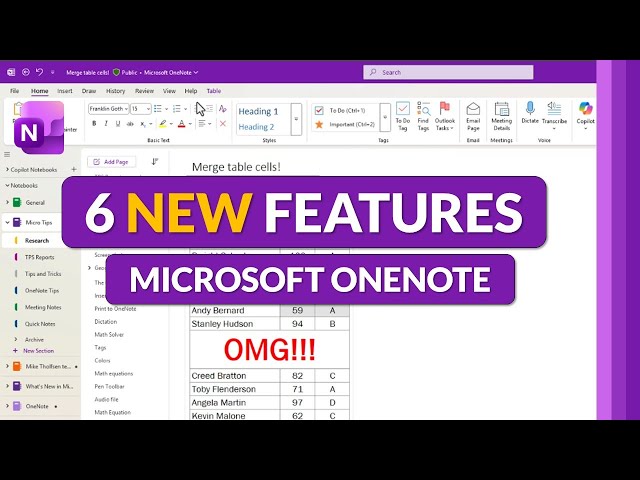Open the File tab
The height and width of the screenshot is (480, 640).
click(14, 91)
